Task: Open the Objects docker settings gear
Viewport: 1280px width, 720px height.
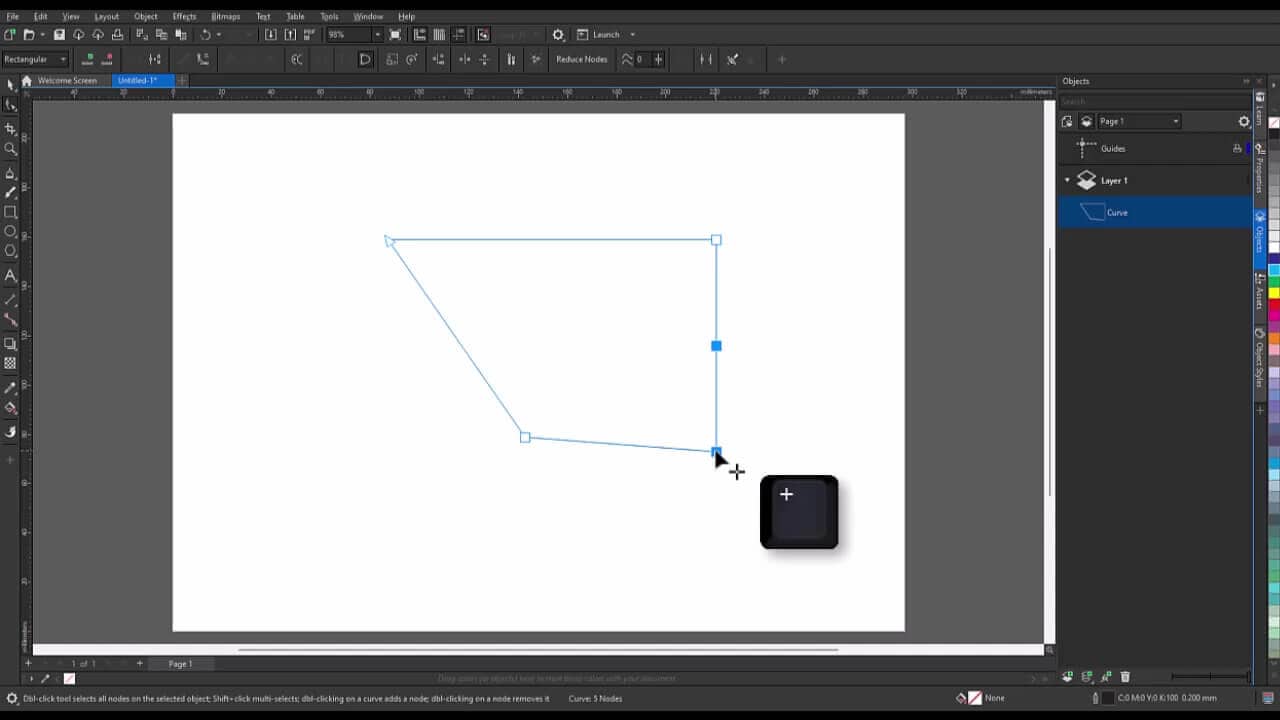Action: [x=1244, y=121]
